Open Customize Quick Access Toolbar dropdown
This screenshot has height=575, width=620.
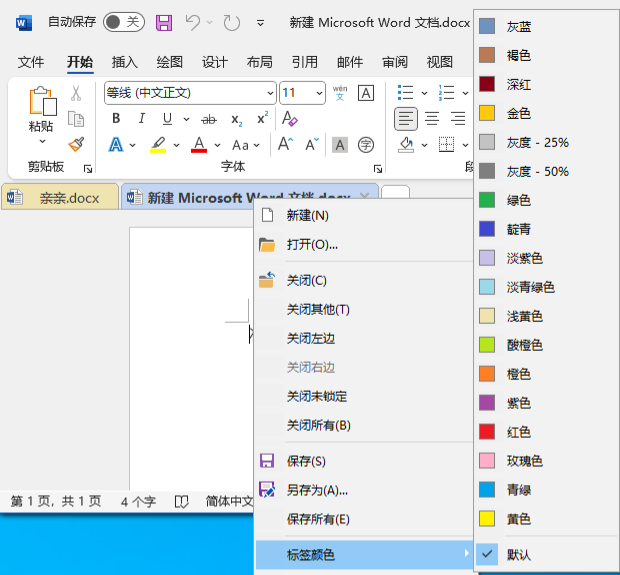click(260, 23)
